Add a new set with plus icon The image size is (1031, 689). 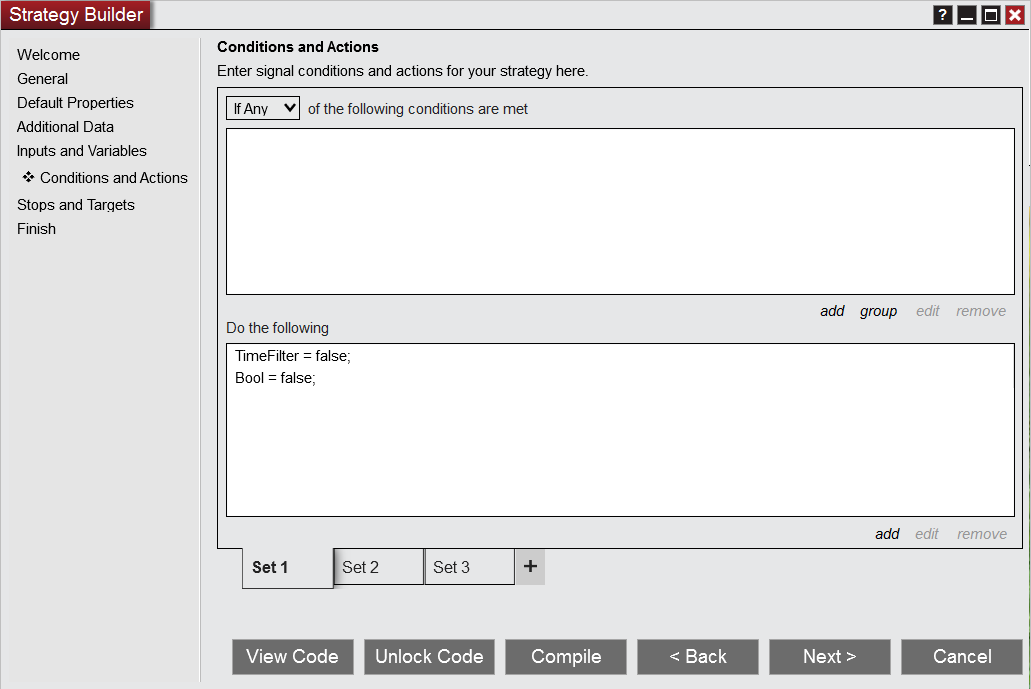pyautogui.click(x=531, y=566)
